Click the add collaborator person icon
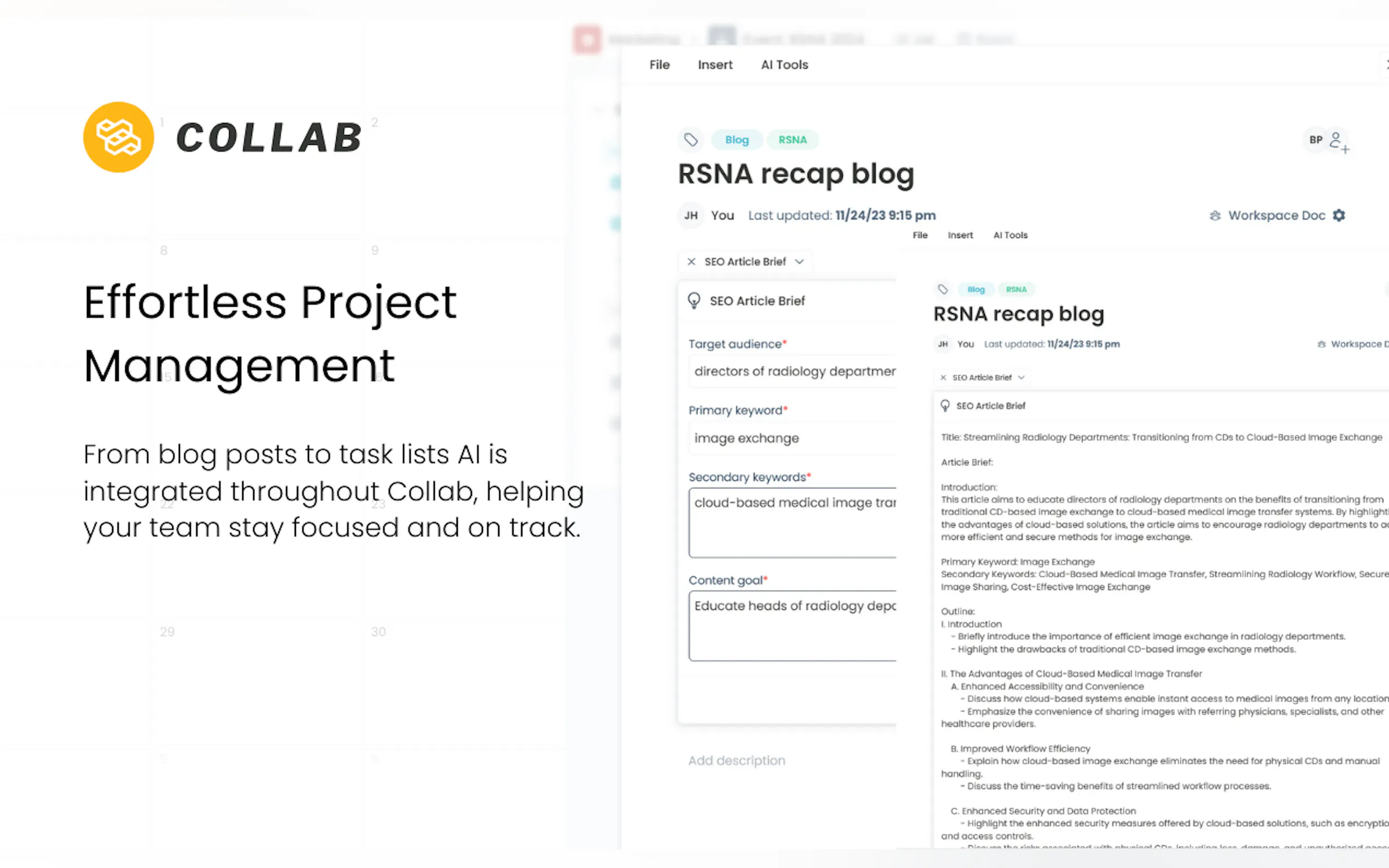The image size is (1389, 868). (1339, 141)
